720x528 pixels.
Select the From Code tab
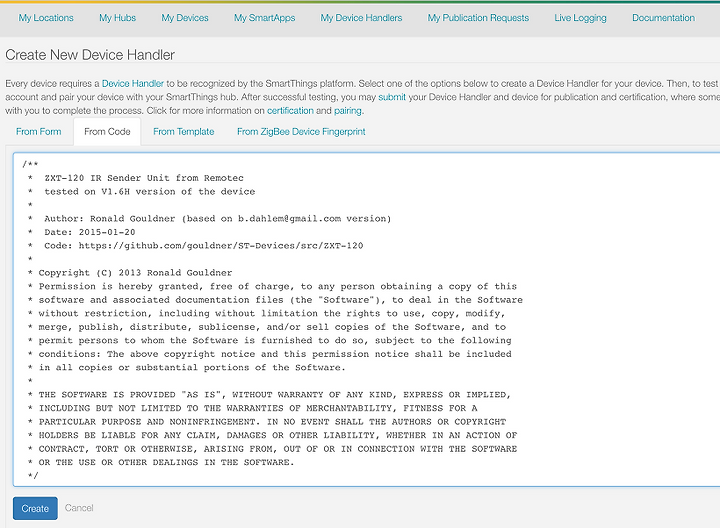pos(107,132)
